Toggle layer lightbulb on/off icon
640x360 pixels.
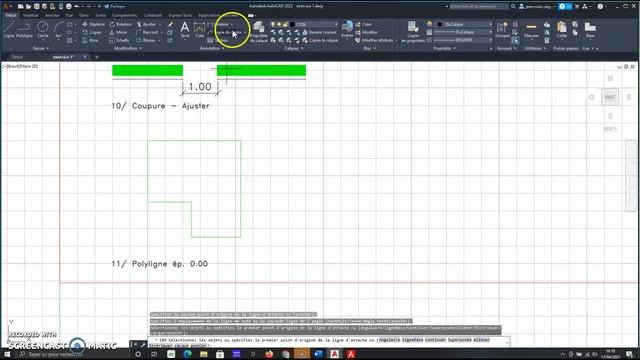273,24
